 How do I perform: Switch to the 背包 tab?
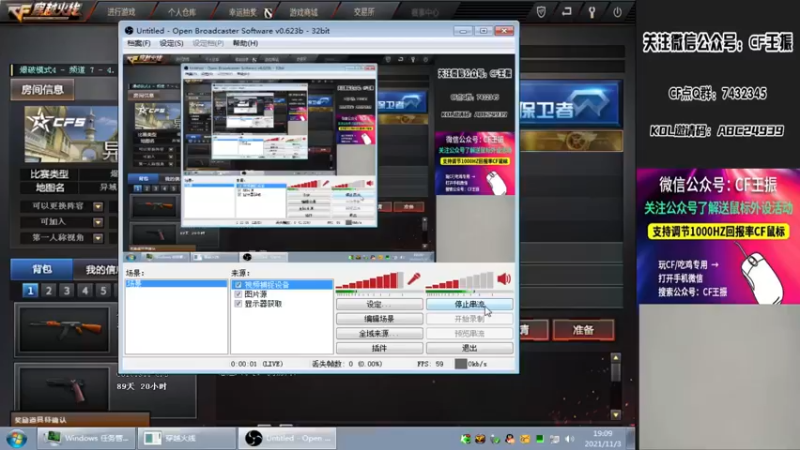42,269
